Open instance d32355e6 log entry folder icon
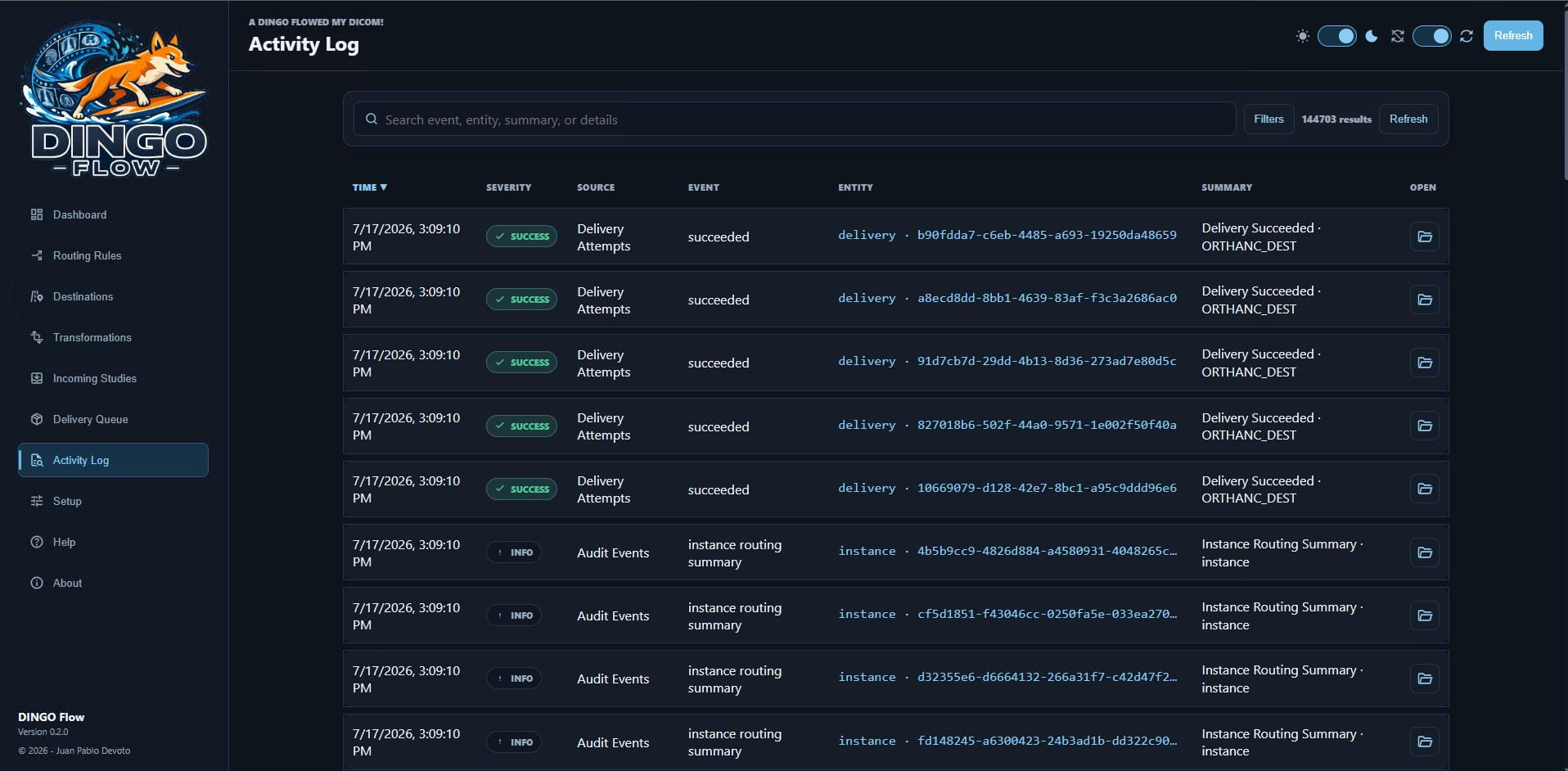The image size is (1568, 771). click(x=1425, y=679)
